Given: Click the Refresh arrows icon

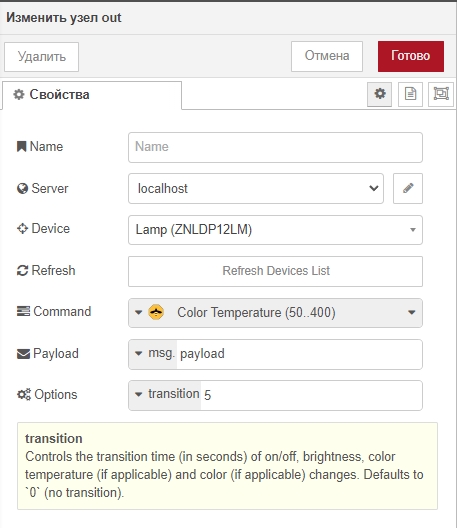Looking at the screenshot, I should point(22,270).
